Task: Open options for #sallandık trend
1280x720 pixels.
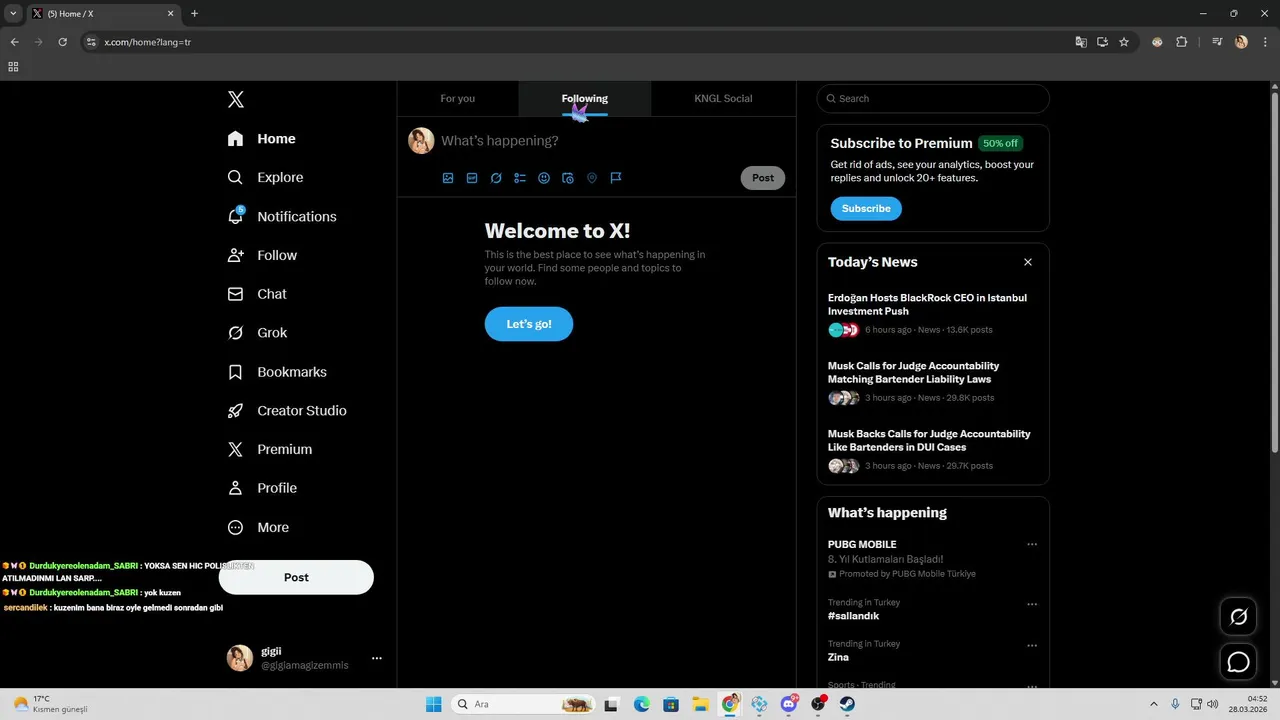Action: pos(1032,604)
